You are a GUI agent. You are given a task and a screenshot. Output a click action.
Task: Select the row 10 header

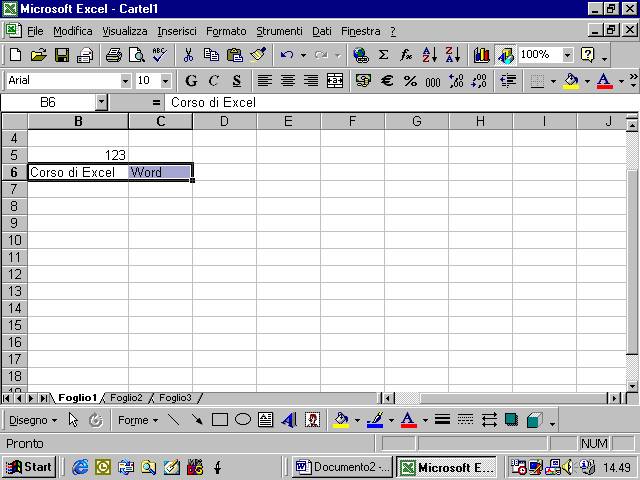[x=15, y=240]
